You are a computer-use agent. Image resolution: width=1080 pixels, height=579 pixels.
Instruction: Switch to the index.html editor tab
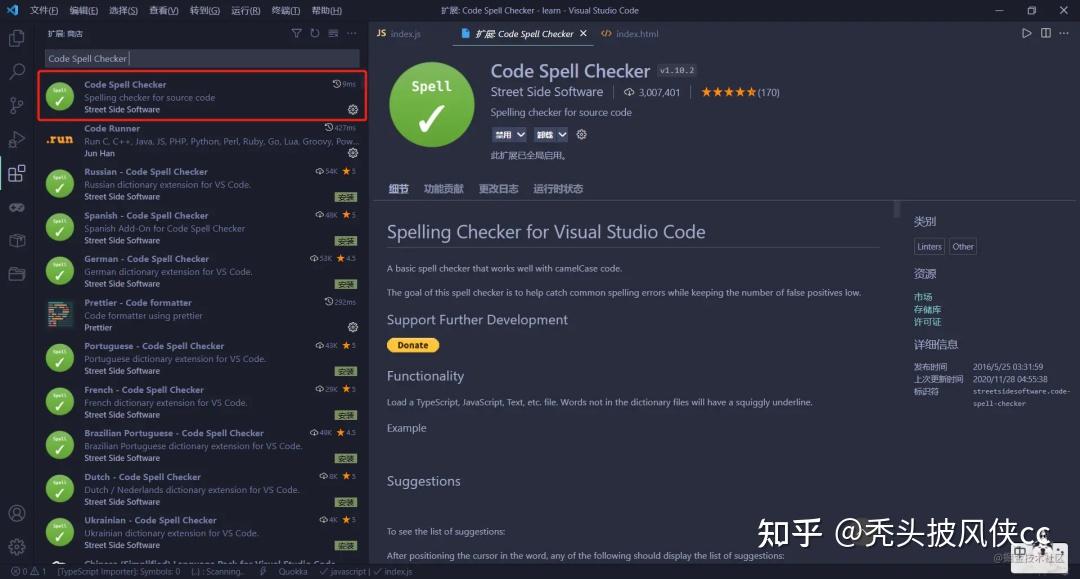coord(630,34)
